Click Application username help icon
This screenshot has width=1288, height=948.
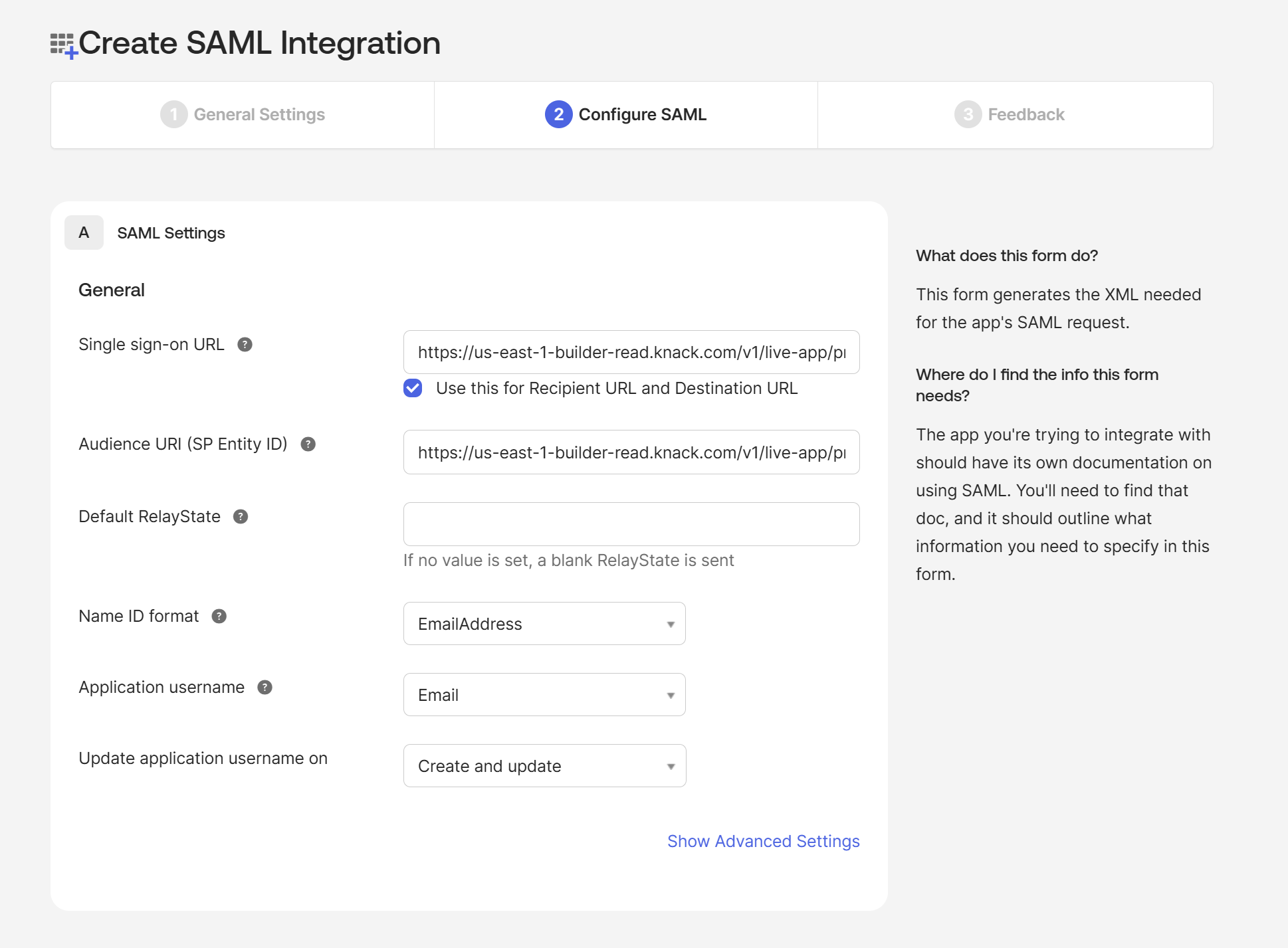click(x=265, y=688)
